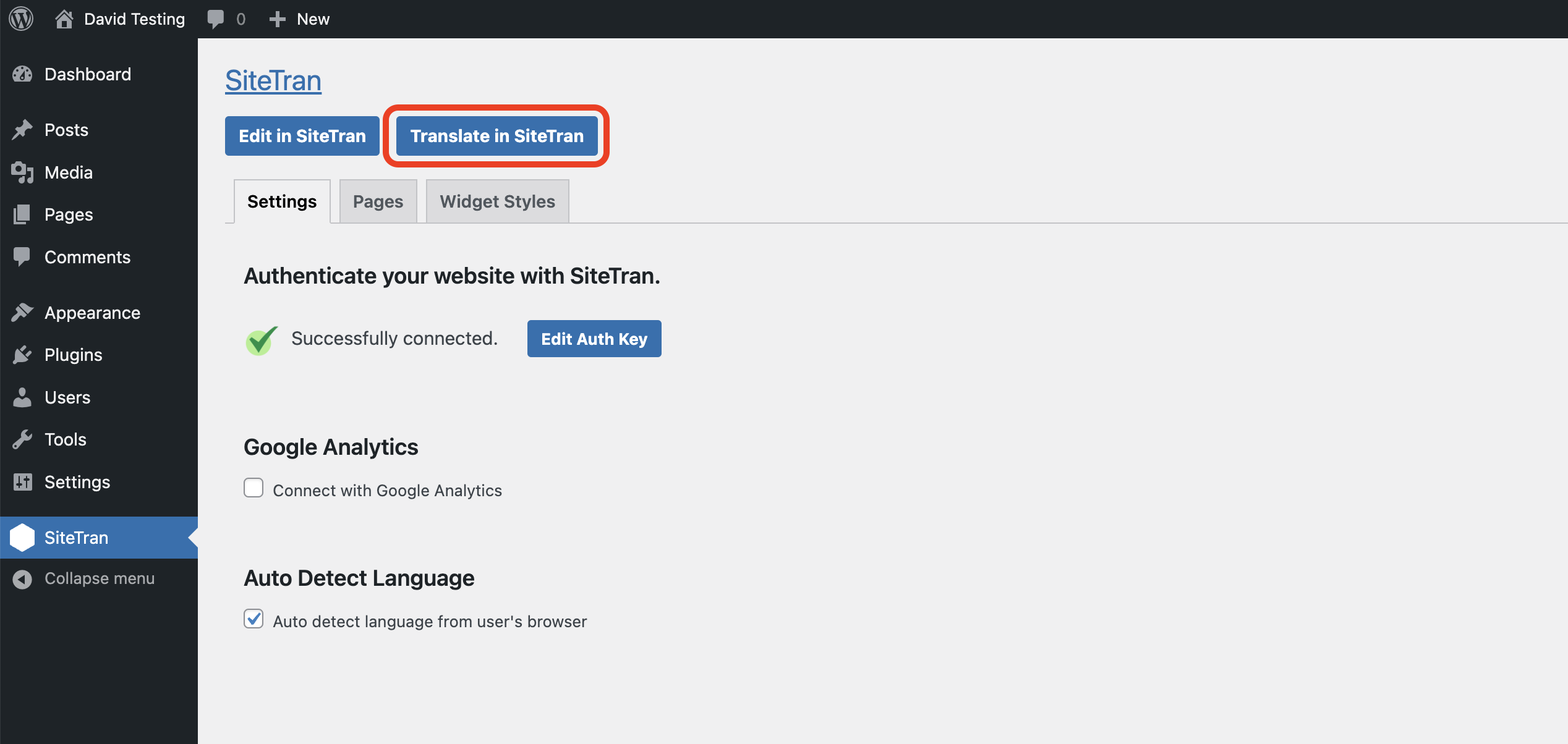The height and width of the screenshot is (744, 1568).
Task: Select the SiteTran sidebar menu item
Action: [x=99, y=538]
